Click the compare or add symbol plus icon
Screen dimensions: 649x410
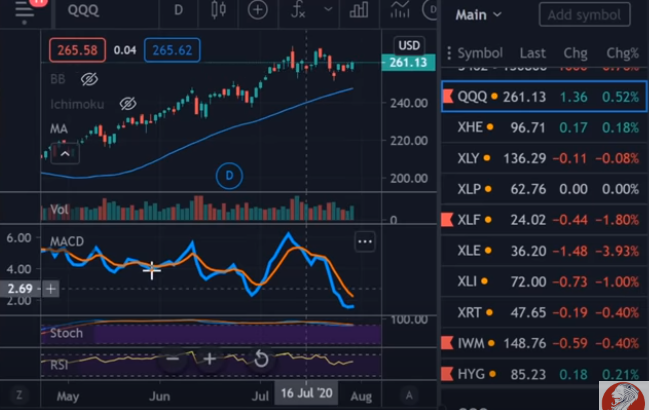[257, 10]
